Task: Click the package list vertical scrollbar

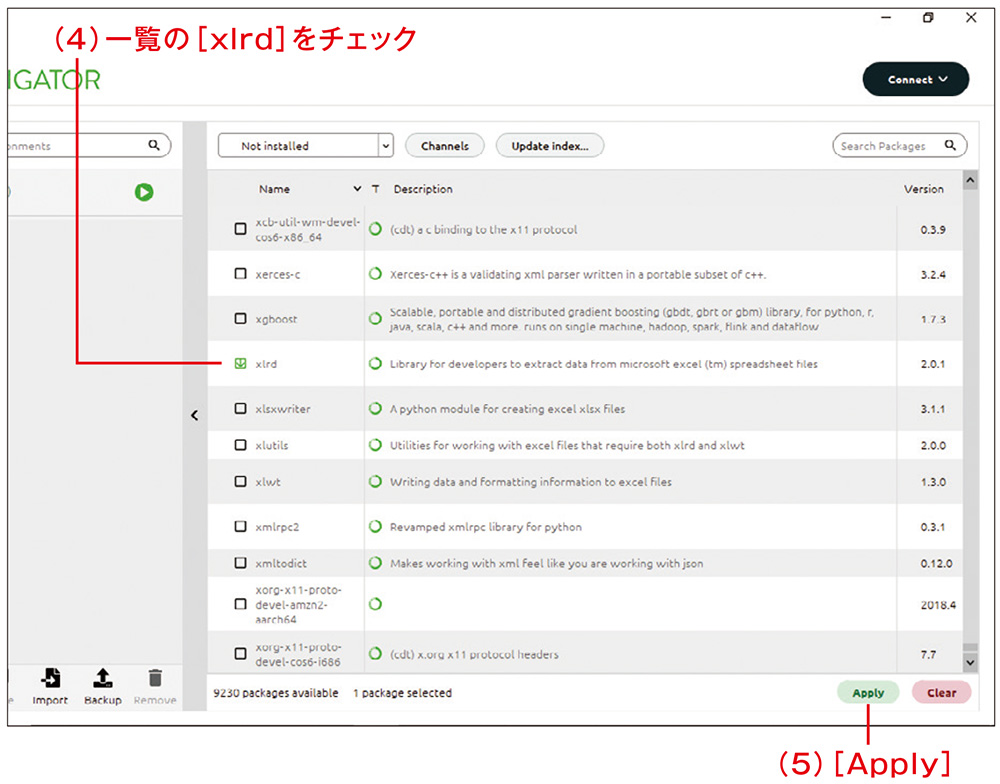Action: 969,420
